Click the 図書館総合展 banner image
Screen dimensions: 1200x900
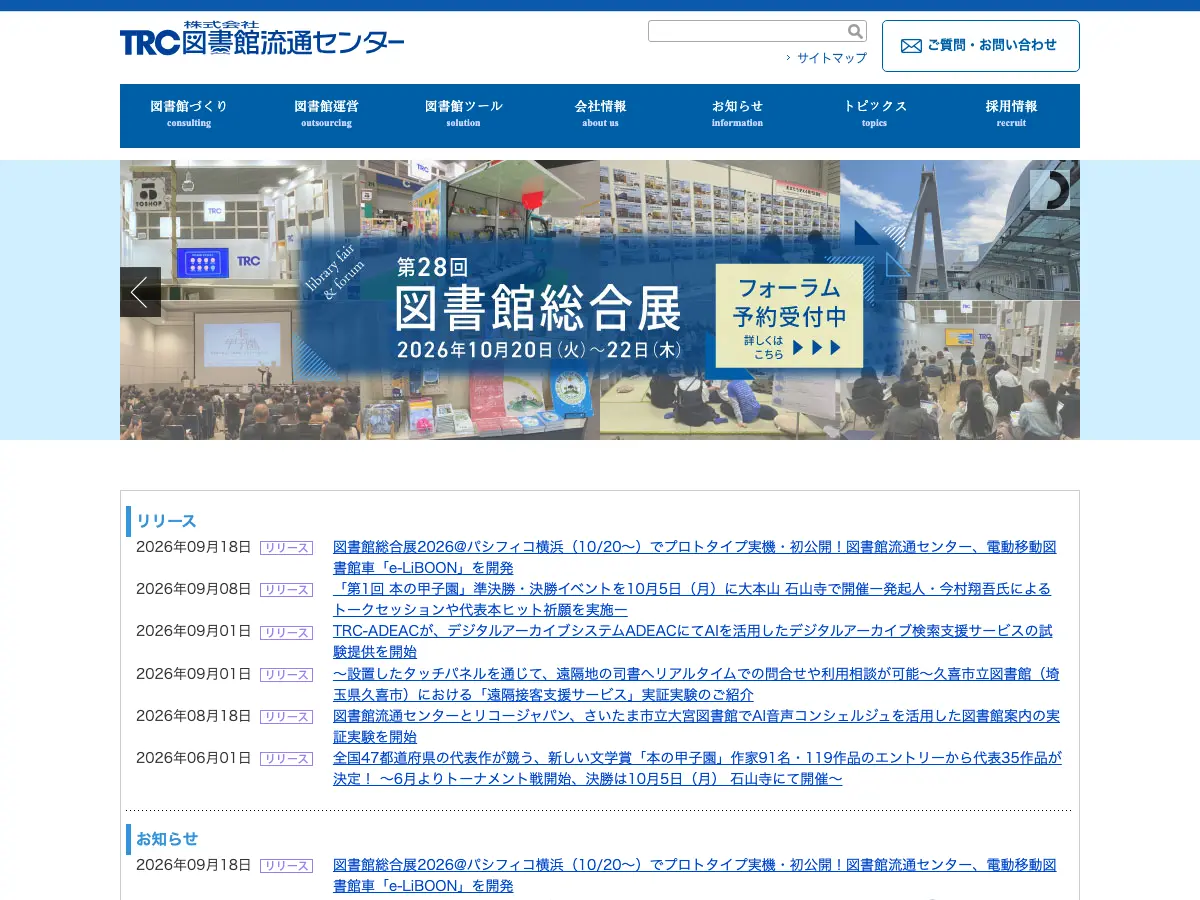tap(600, 300)
